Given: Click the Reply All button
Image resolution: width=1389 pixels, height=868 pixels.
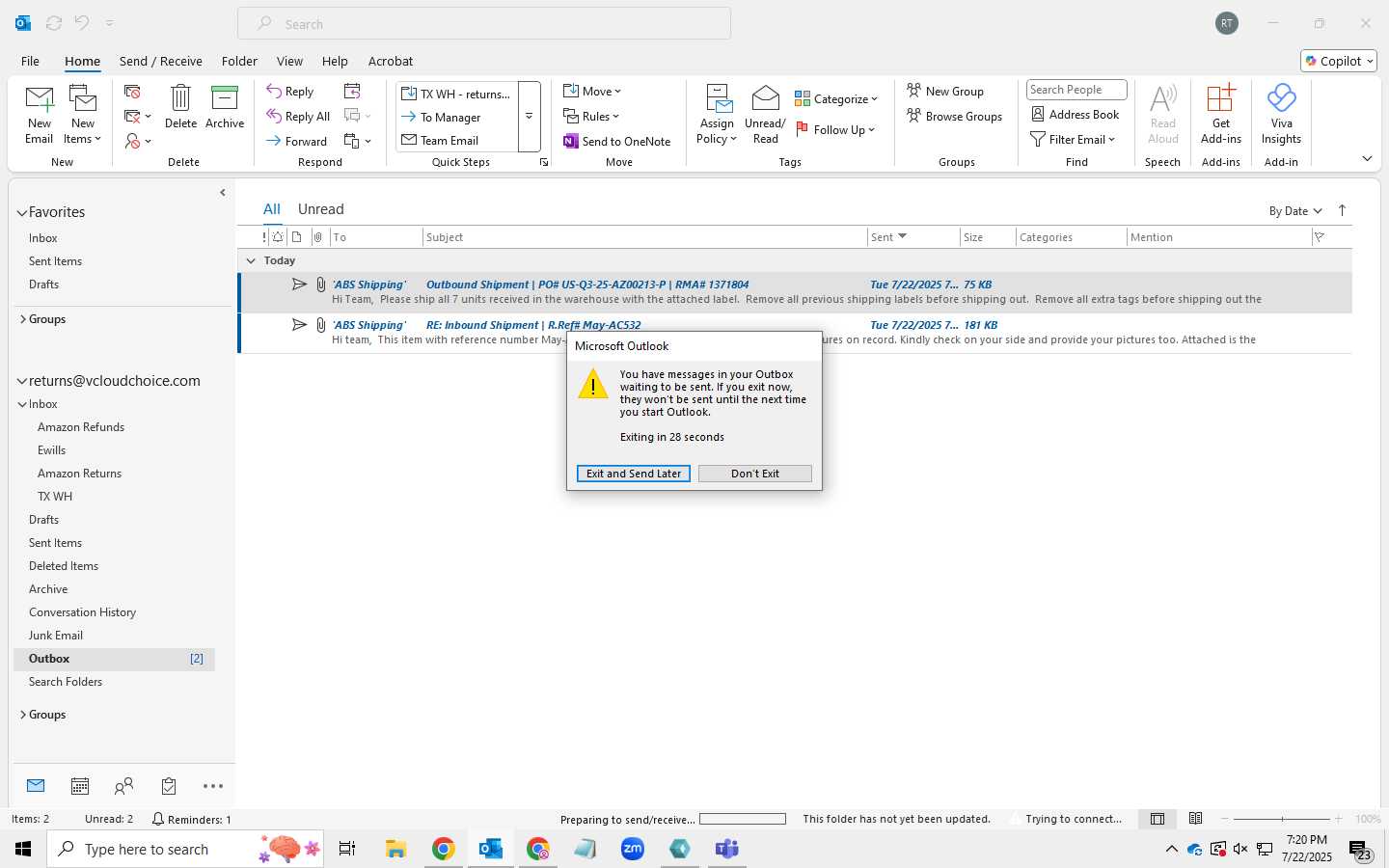Looking at the screenshot, I should click(x=298, y=117).
